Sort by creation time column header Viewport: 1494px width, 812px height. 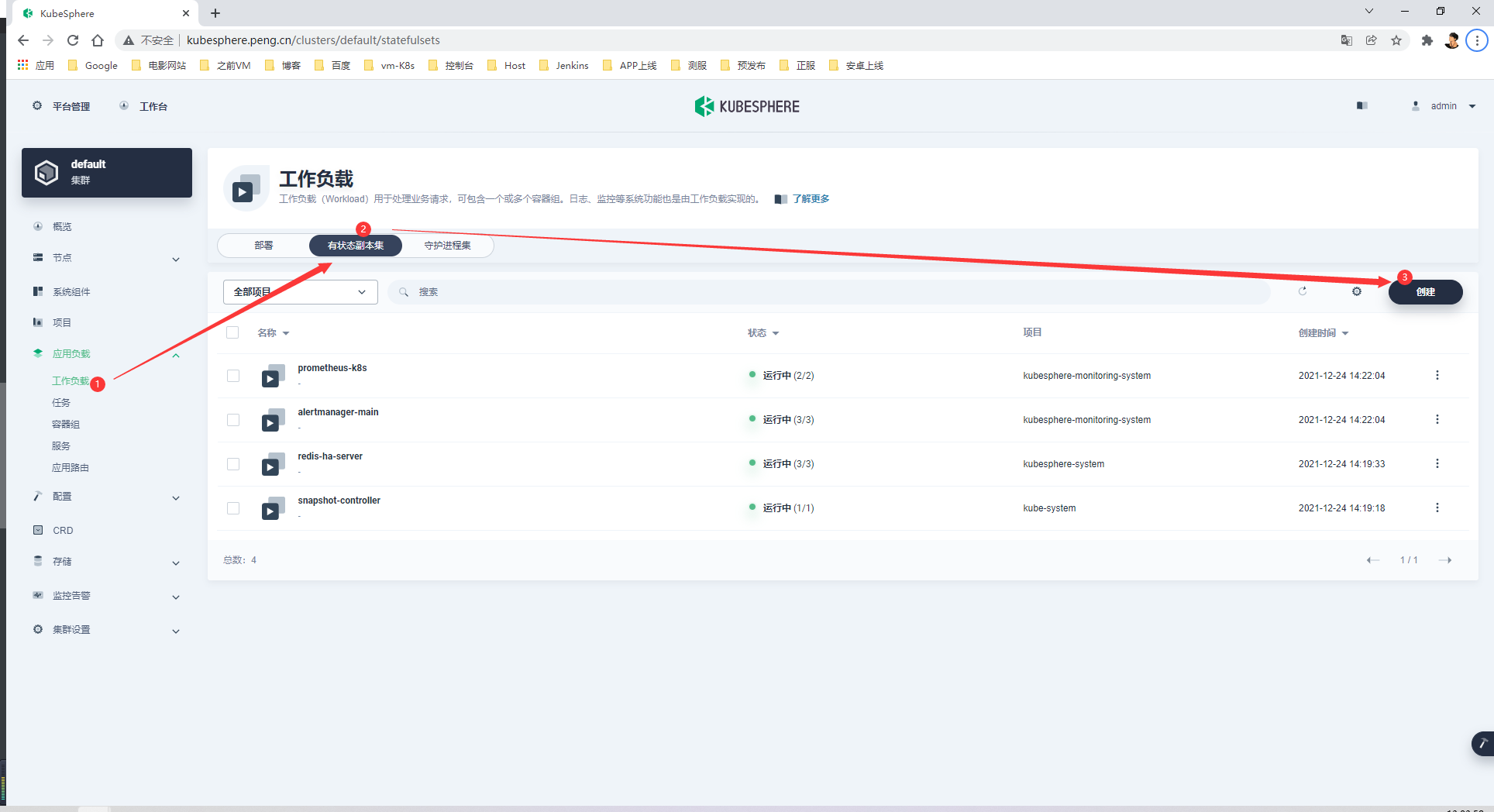click(1324, 332)
